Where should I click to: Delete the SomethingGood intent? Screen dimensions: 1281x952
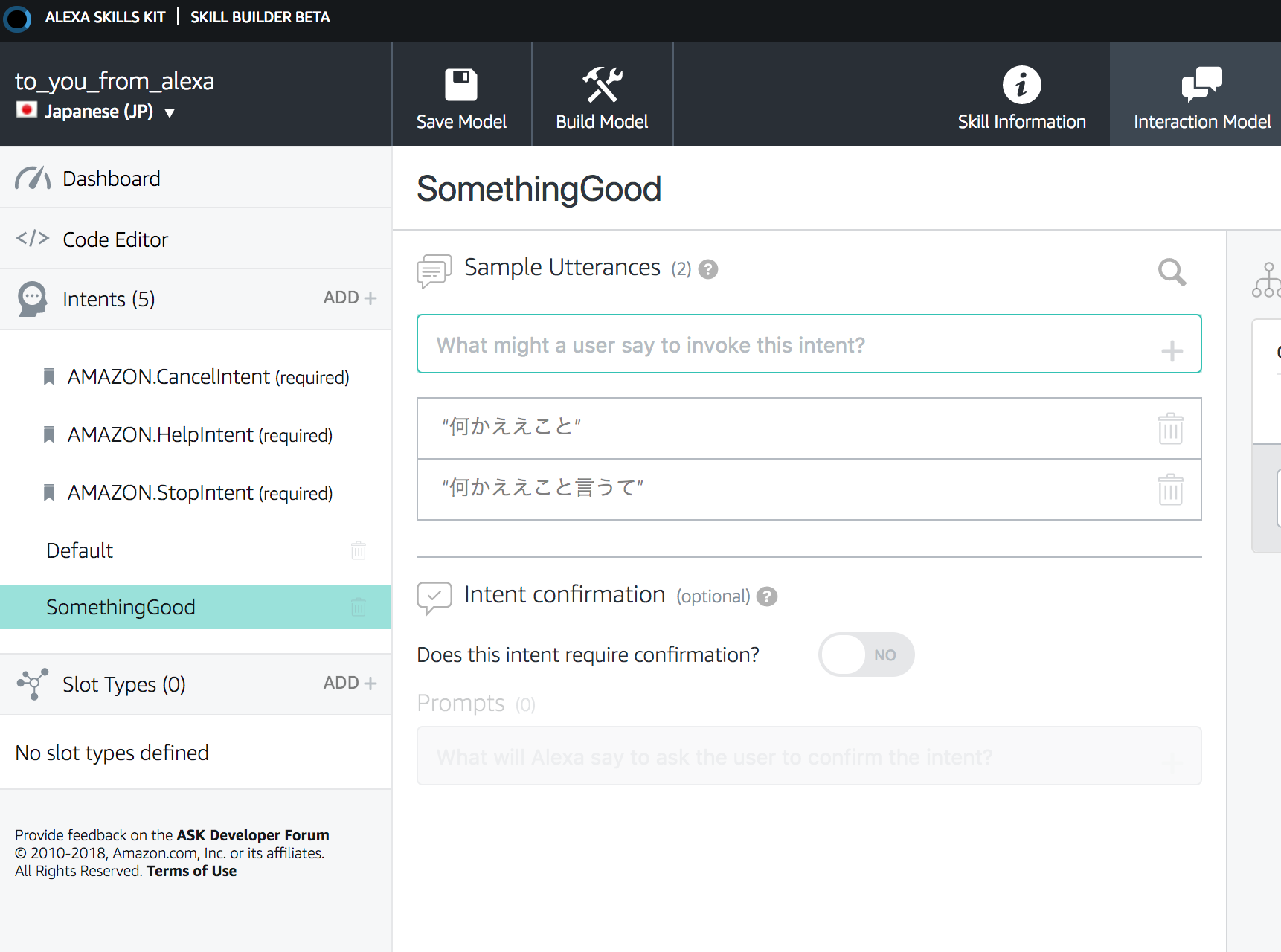click(359, 607)
